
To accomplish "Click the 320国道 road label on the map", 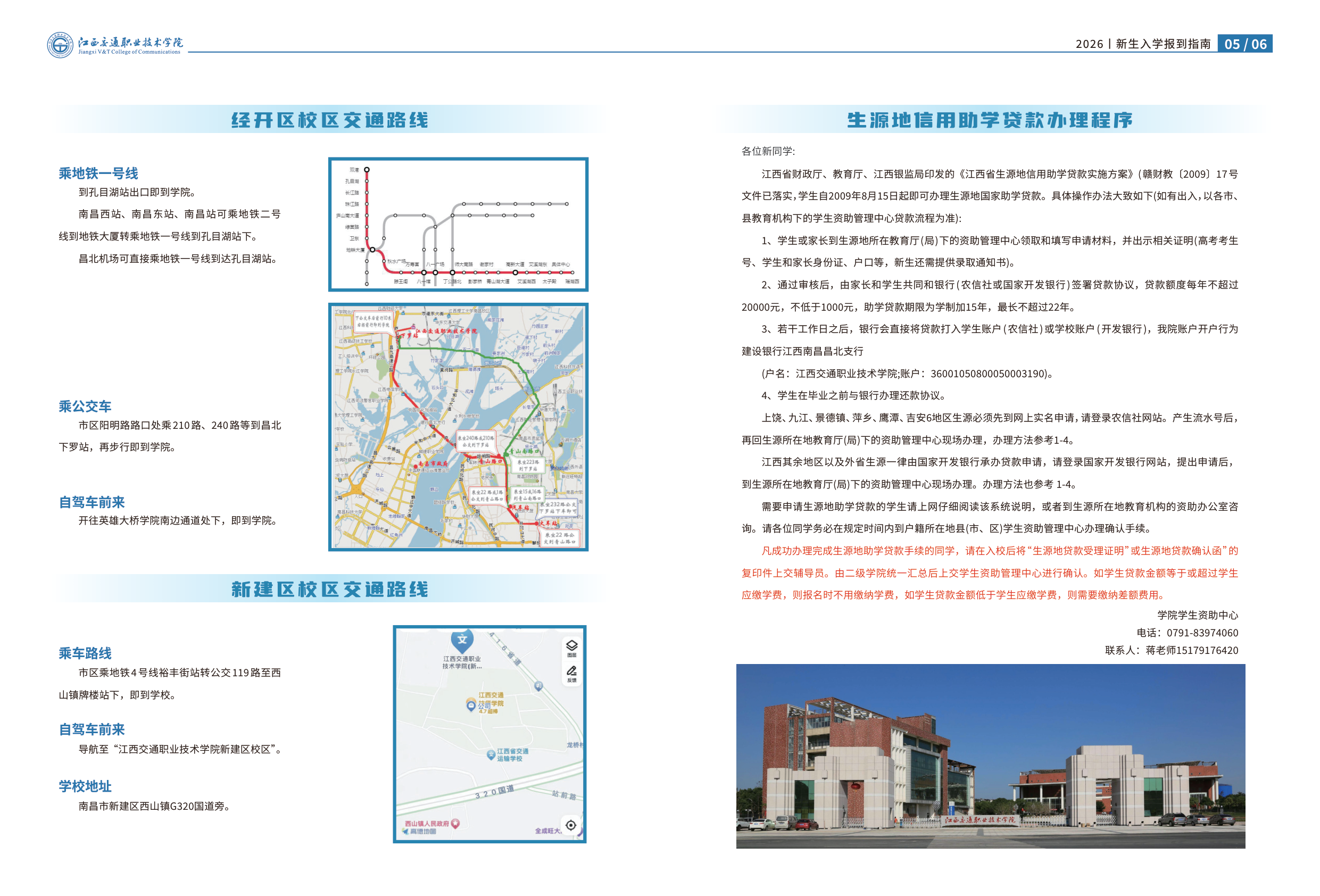I will point(495,792).
